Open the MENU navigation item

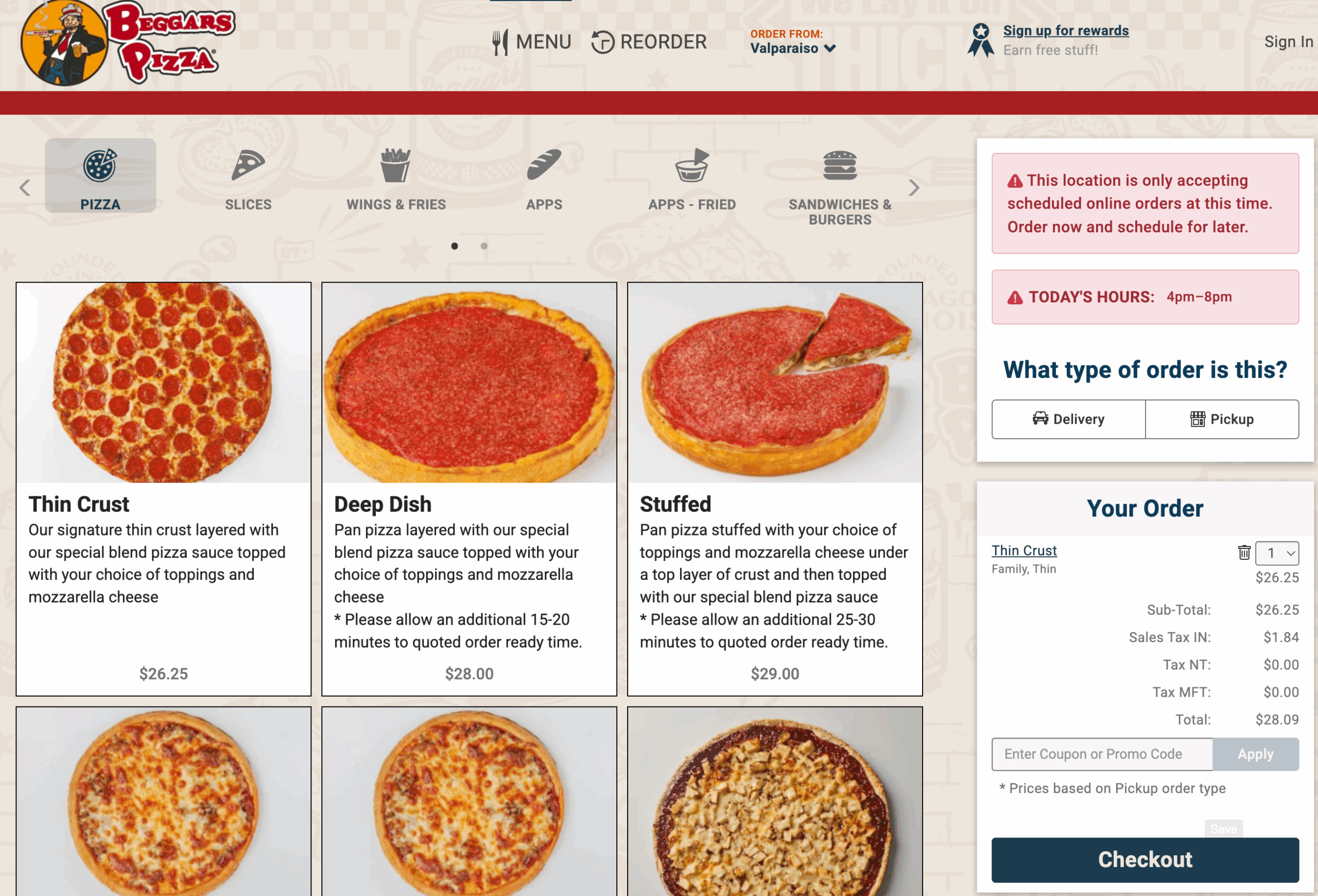pyautogui.click(x=531, y=42)
